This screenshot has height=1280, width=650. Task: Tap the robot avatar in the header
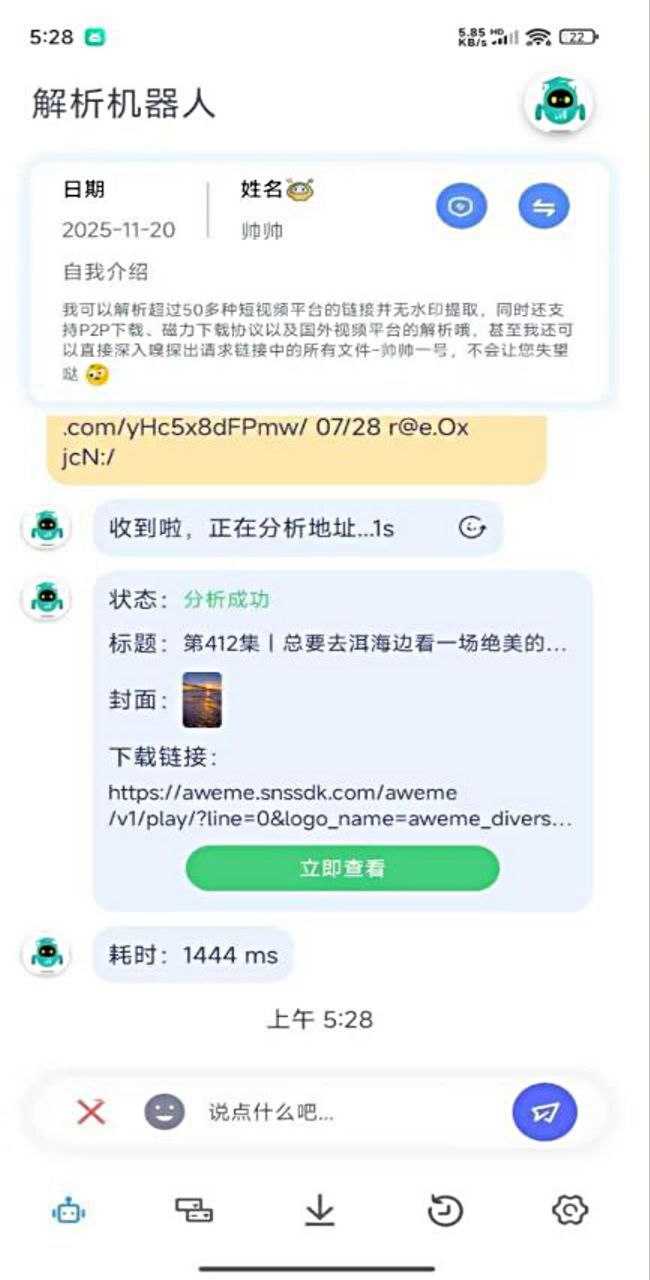[x=559, y=103]
